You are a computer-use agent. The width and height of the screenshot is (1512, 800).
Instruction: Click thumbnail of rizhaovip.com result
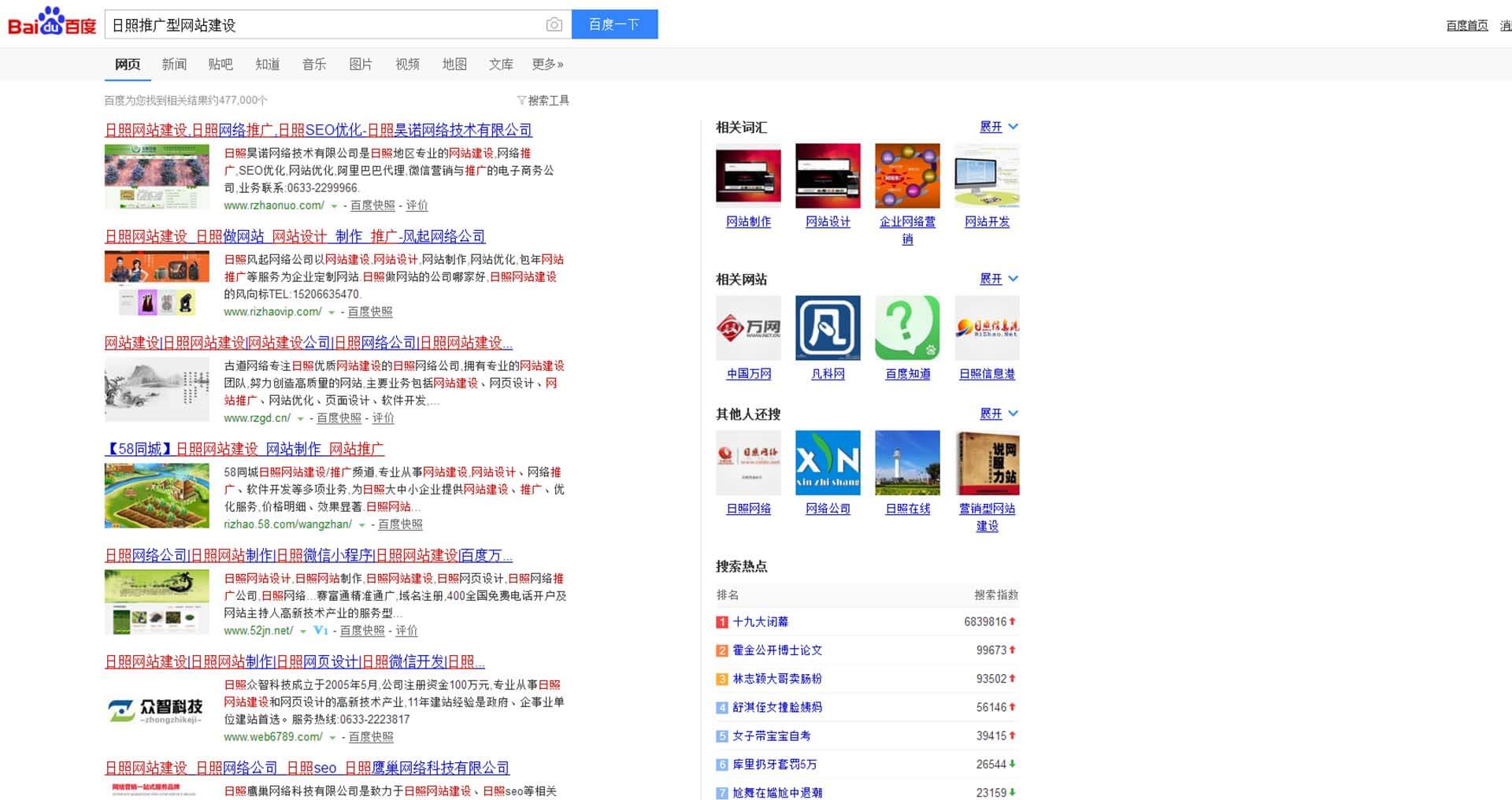coord(157,283)
